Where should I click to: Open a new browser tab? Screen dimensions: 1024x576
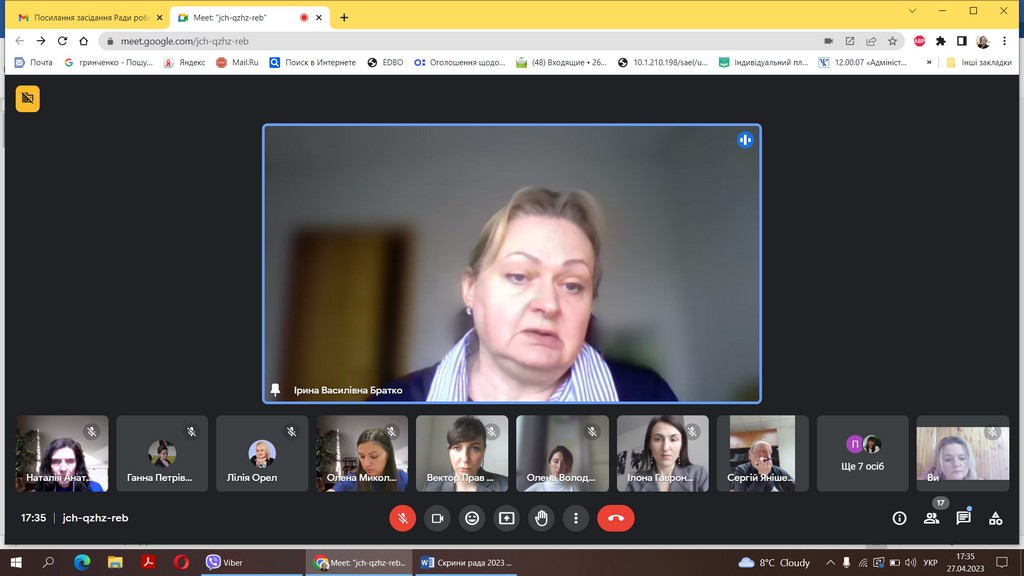click(344, 17)
